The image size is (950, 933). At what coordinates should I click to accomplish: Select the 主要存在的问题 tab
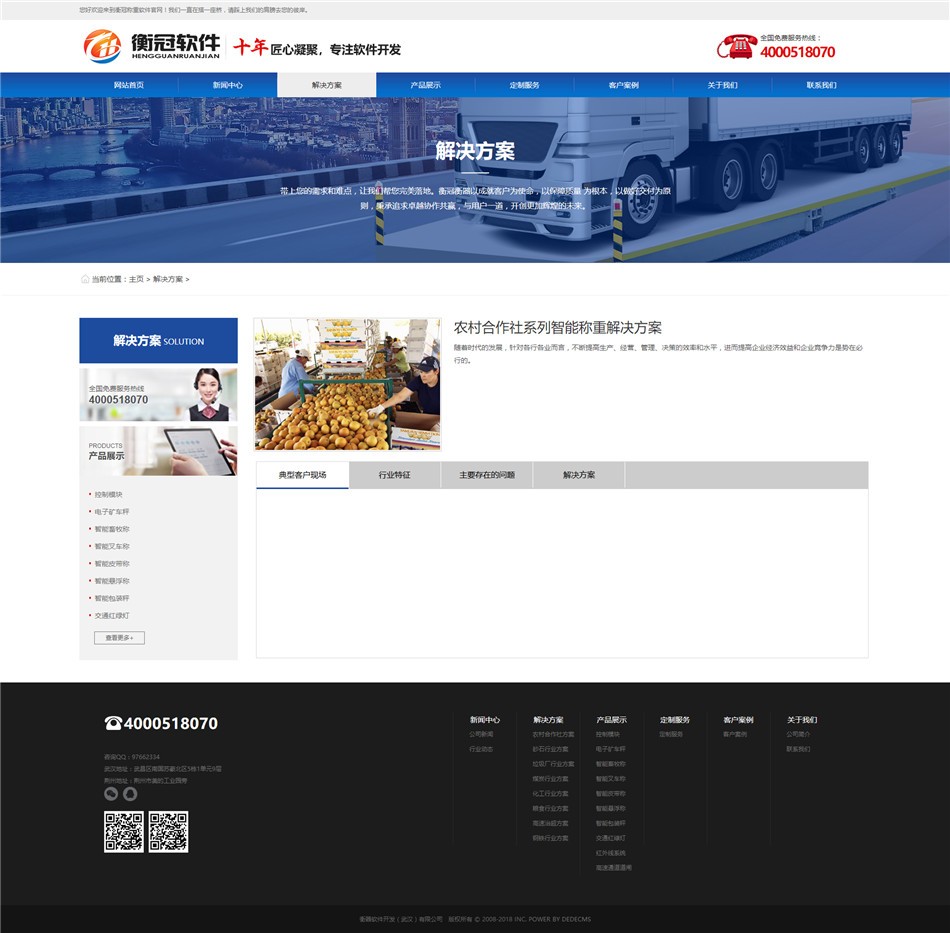coord(487,475)
